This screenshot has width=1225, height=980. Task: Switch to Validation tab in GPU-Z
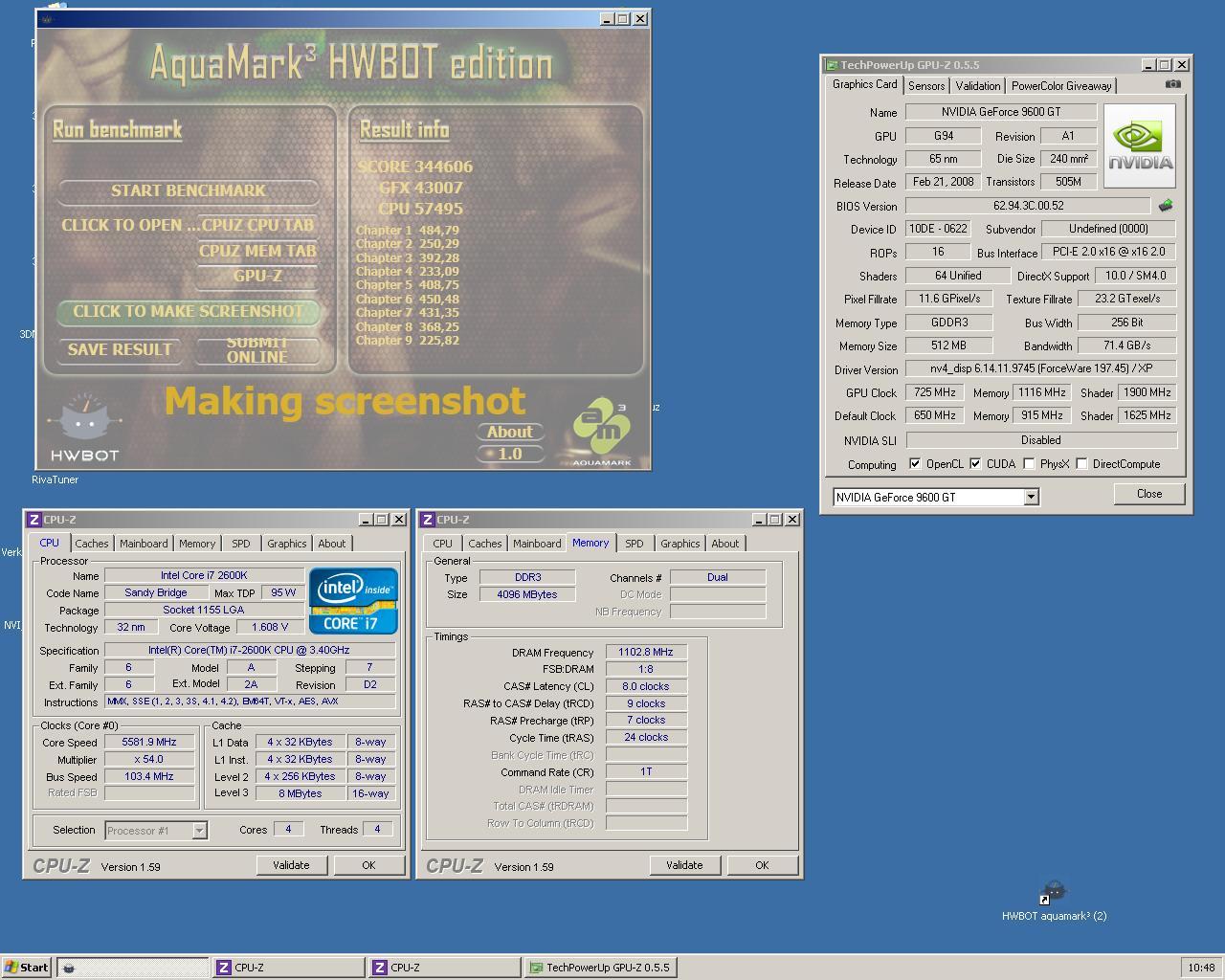pyautogui.click(x=978, y=86)
